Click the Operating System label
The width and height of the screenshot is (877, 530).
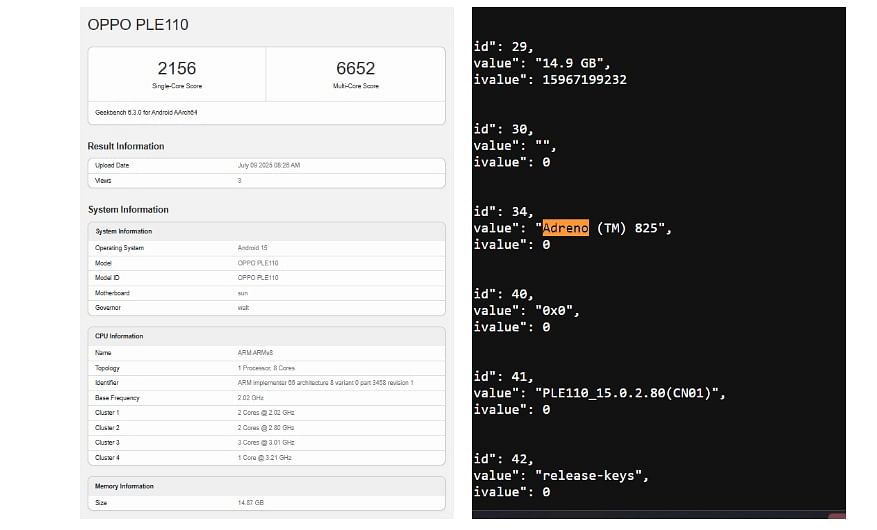pyautogui.click(x=119, y=248)
